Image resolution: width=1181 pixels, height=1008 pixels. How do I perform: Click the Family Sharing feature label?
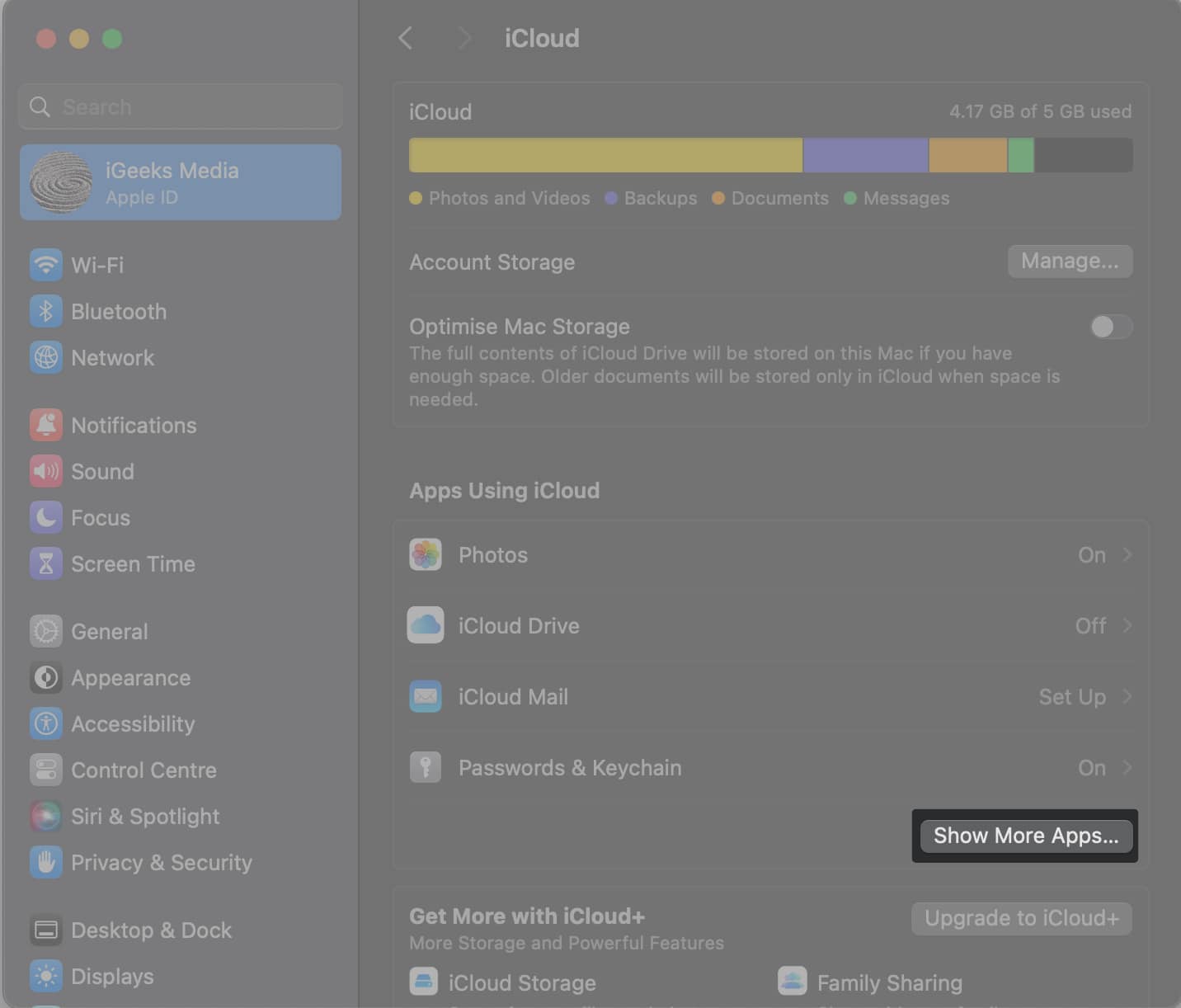point(890,983)
